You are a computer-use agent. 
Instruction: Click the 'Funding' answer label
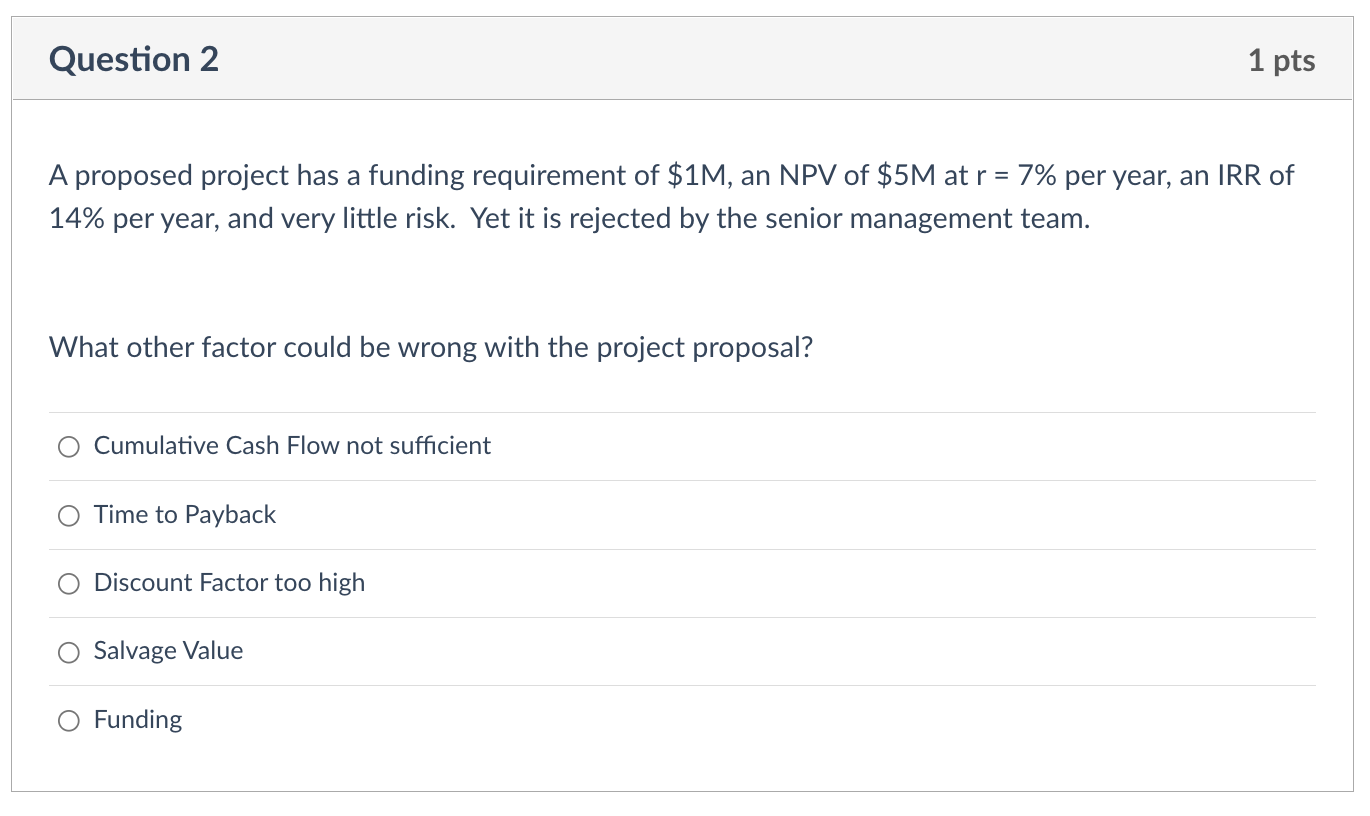138,719
